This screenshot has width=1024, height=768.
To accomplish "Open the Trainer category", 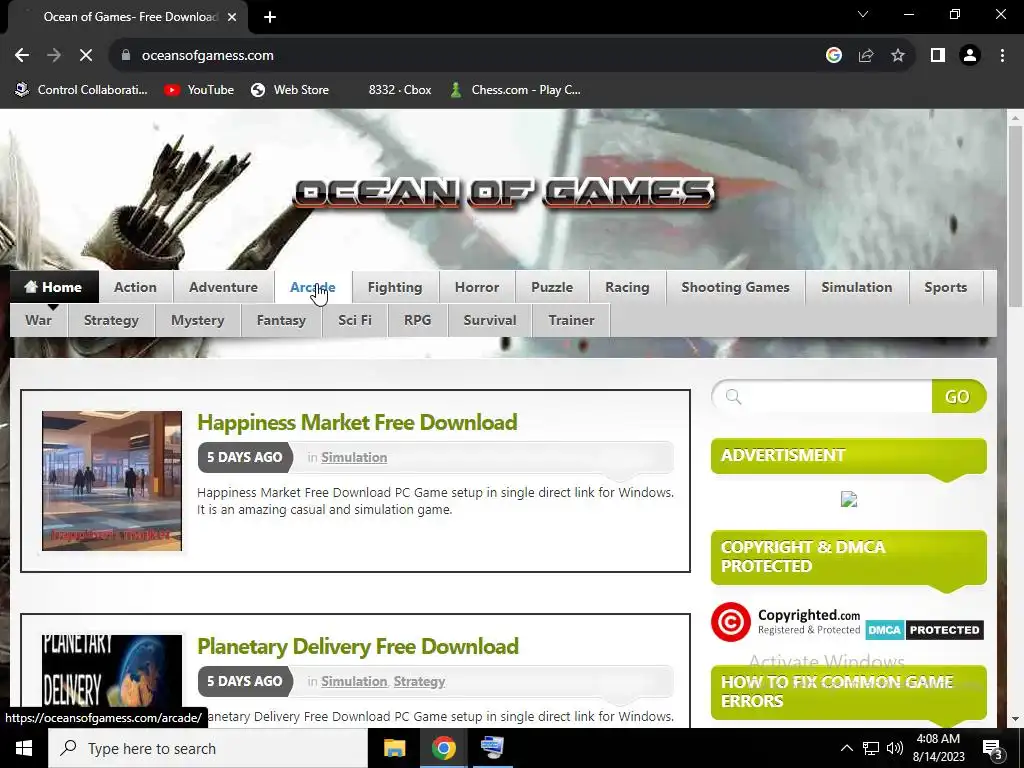I will 571,320.
